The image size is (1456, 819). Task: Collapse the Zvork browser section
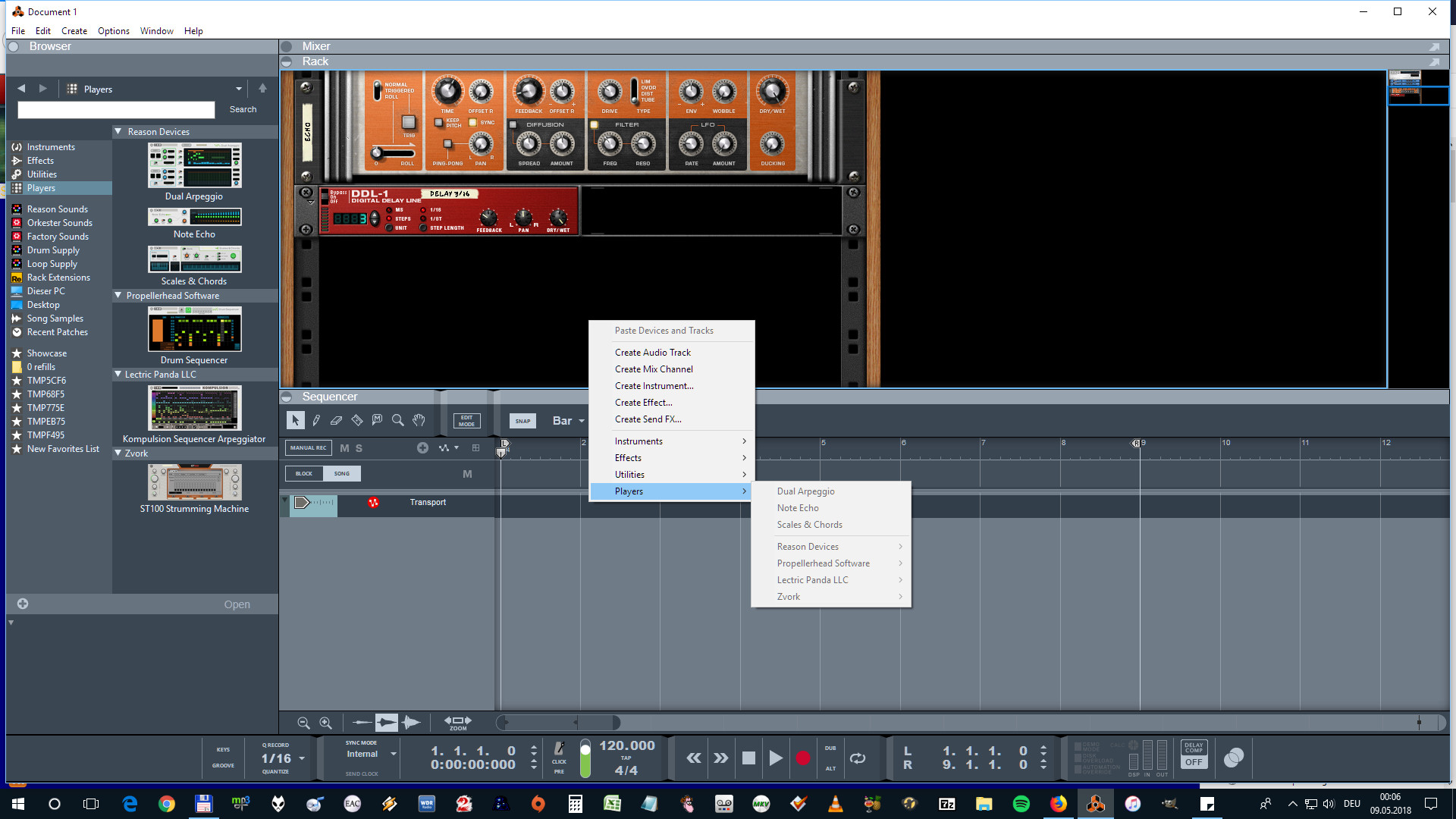coord(118,453)
